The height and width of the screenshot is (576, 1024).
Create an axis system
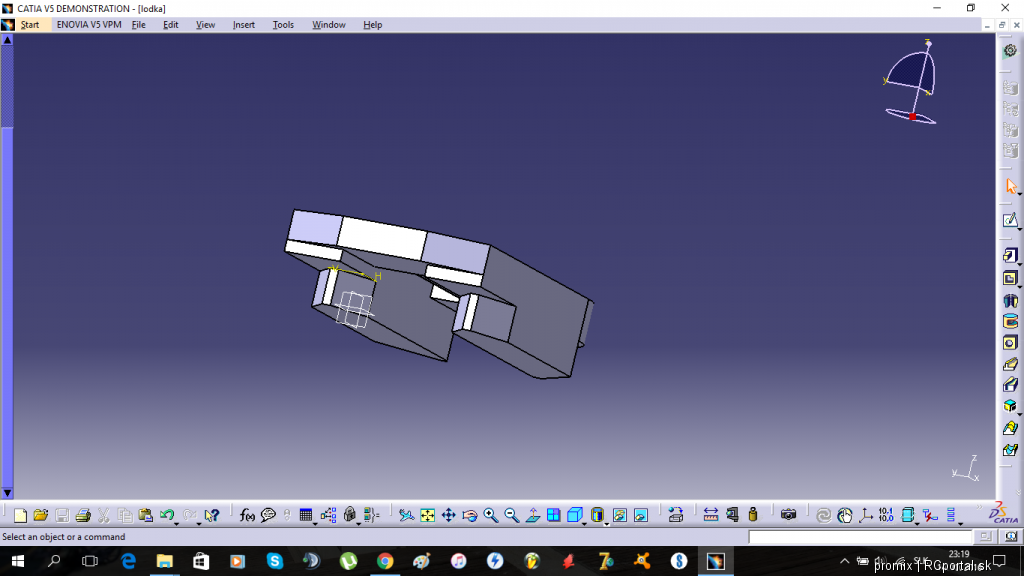click(865, 515)
